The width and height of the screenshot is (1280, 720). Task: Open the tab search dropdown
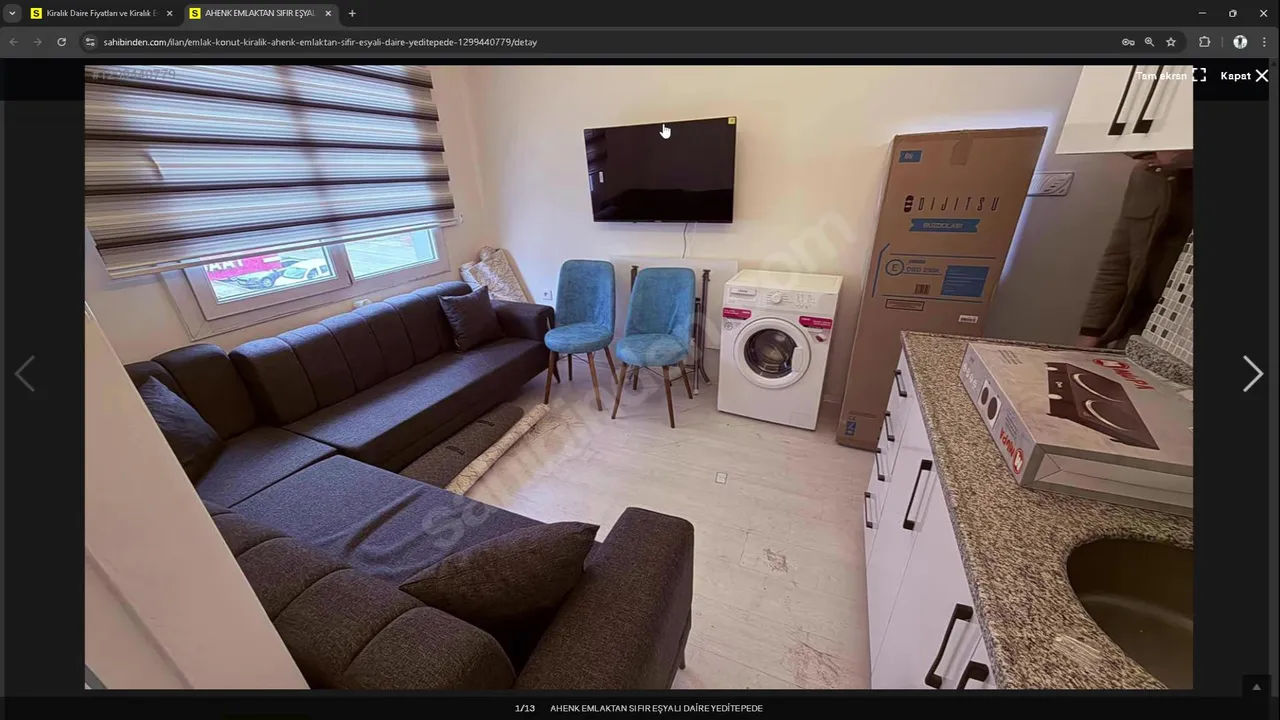pyautogui.click(x=12, y=13)
